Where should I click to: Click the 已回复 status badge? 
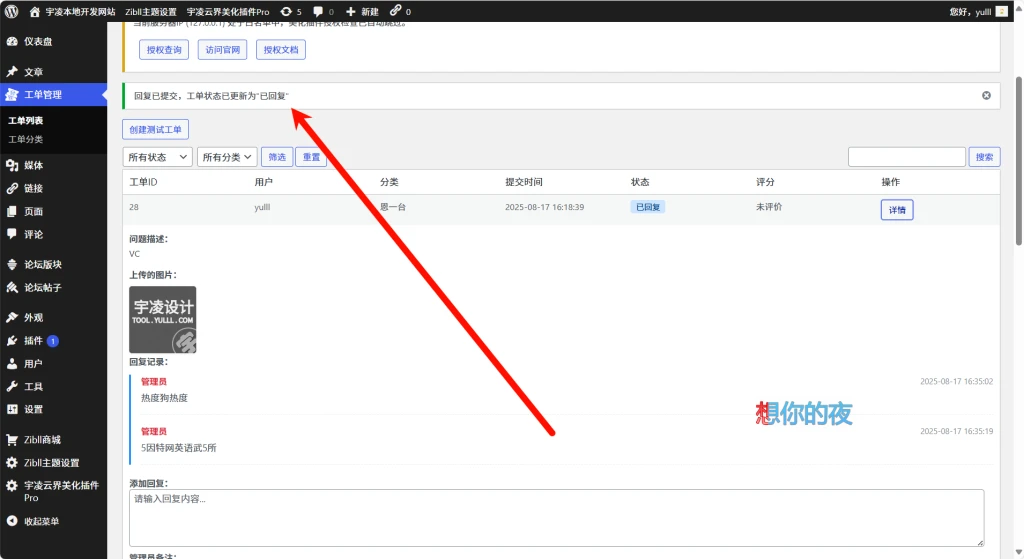pyautogui.click(x=648, y=207)
